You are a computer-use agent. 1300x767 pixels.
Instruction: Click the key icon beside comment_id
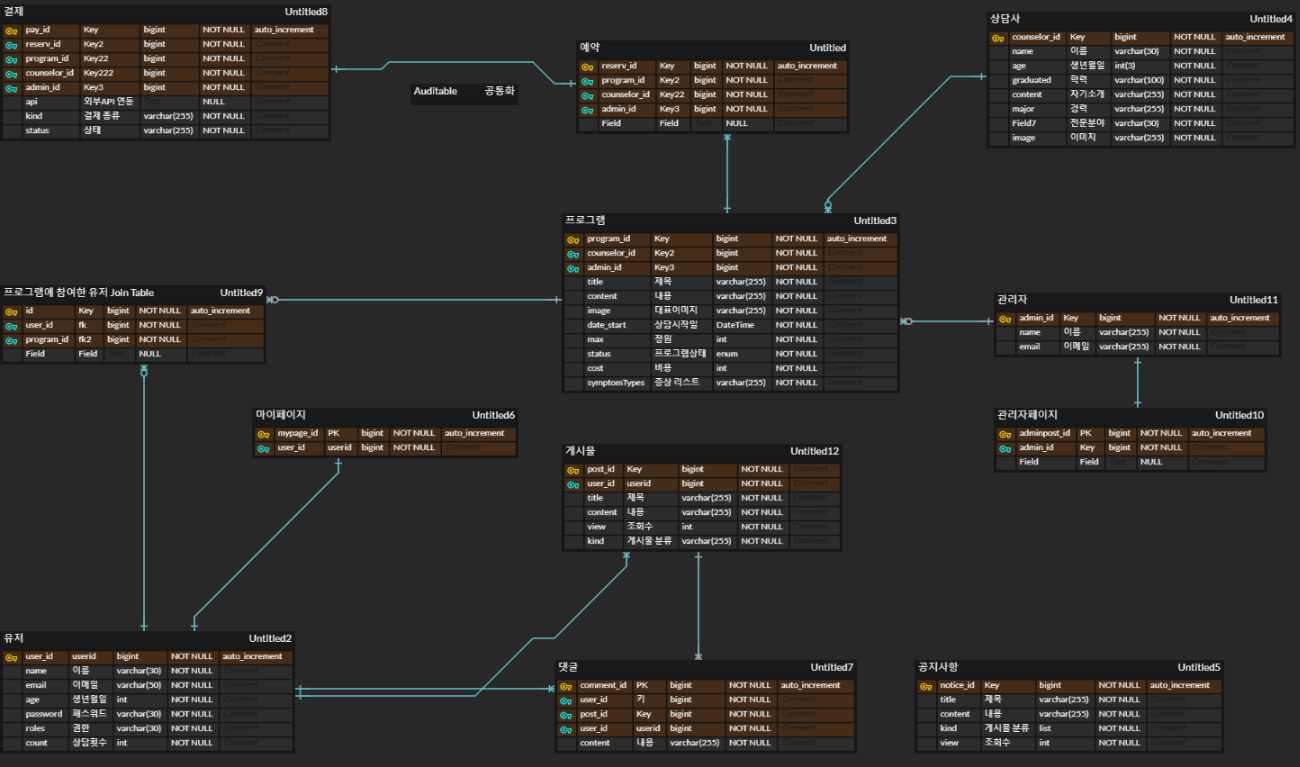pos(565,686)
